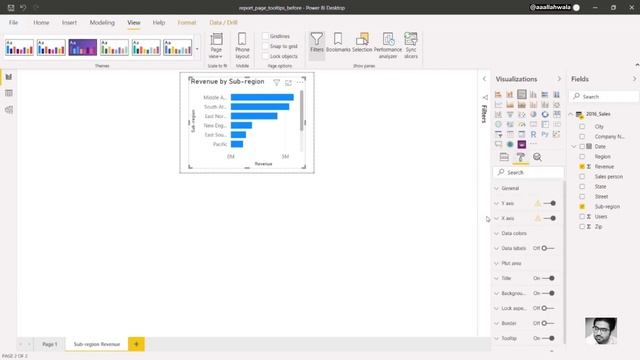Viewport: 640px width, 360px height.
Task: Click the undo icon in title bar
Action: [23, 7]
